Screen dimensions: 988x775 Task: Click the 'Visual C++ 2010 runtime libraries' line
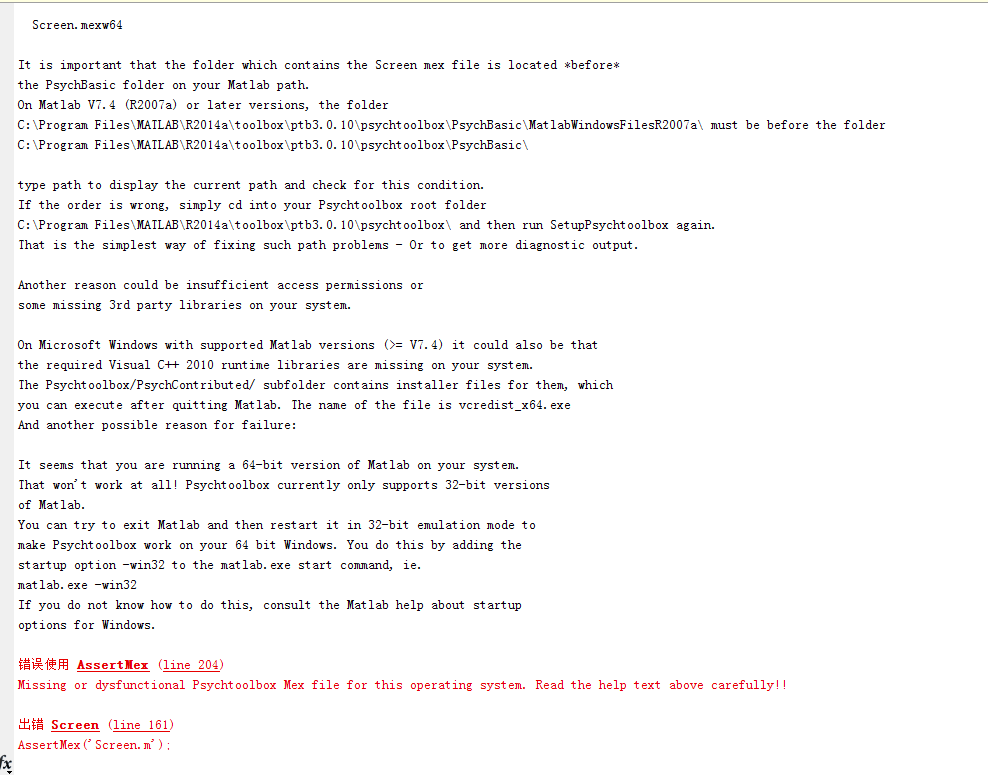pyautogui.click(x=275, y=365)
